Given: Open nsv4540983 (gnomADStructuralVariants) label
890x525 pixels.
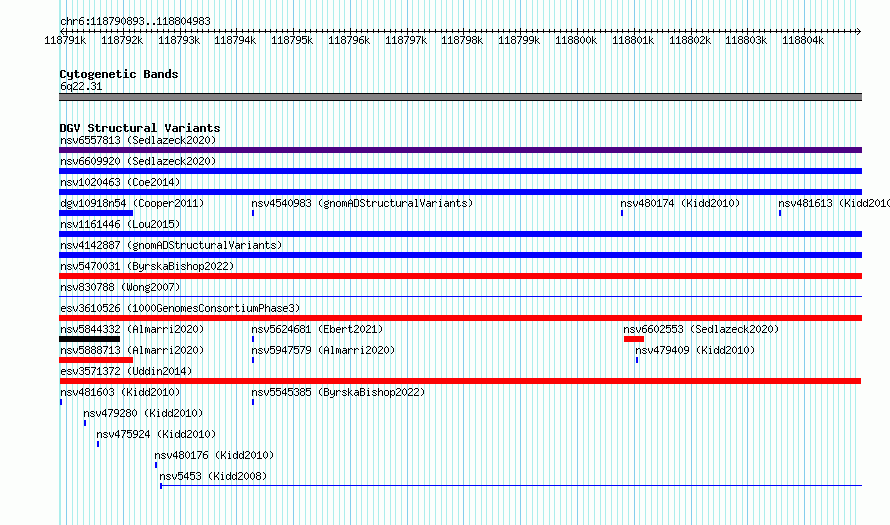Looking at the screenshot, I should pyautogui.click(x=362, y=203).
